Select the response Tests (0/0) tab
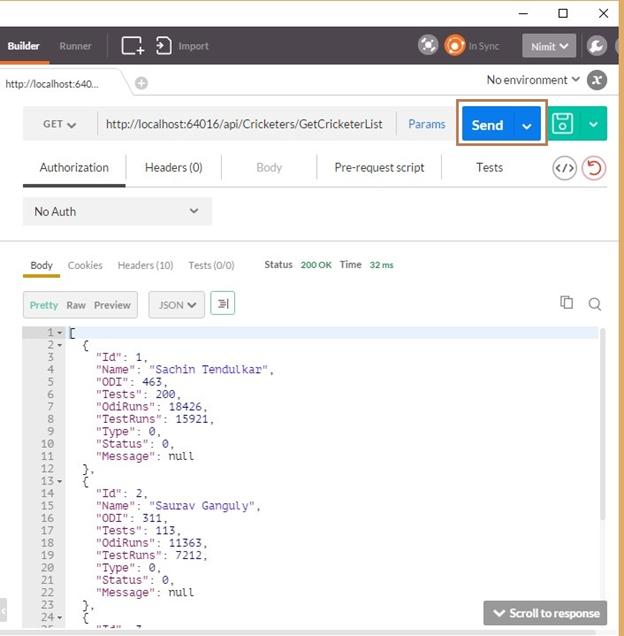The width and height of the screenshot is (624, 636). tap(211, 265)
